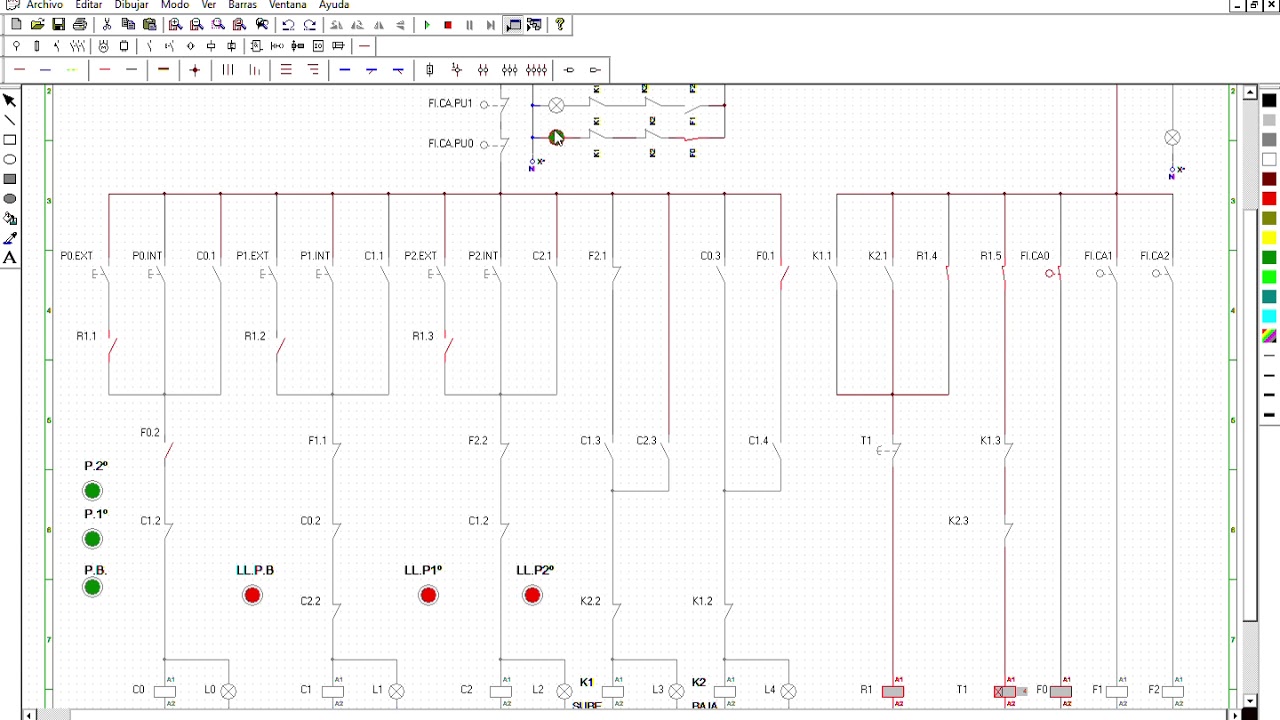Copy the selected components

128,24
